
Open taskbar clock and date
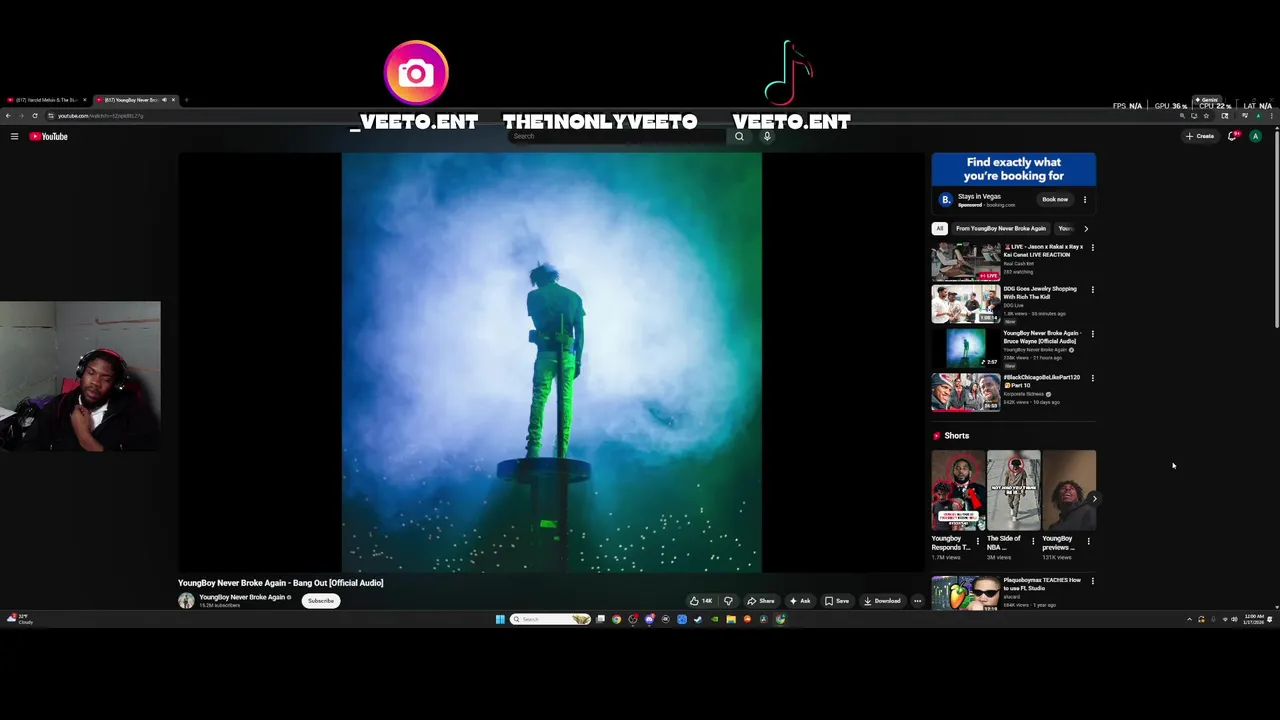tap(1254, 619)
